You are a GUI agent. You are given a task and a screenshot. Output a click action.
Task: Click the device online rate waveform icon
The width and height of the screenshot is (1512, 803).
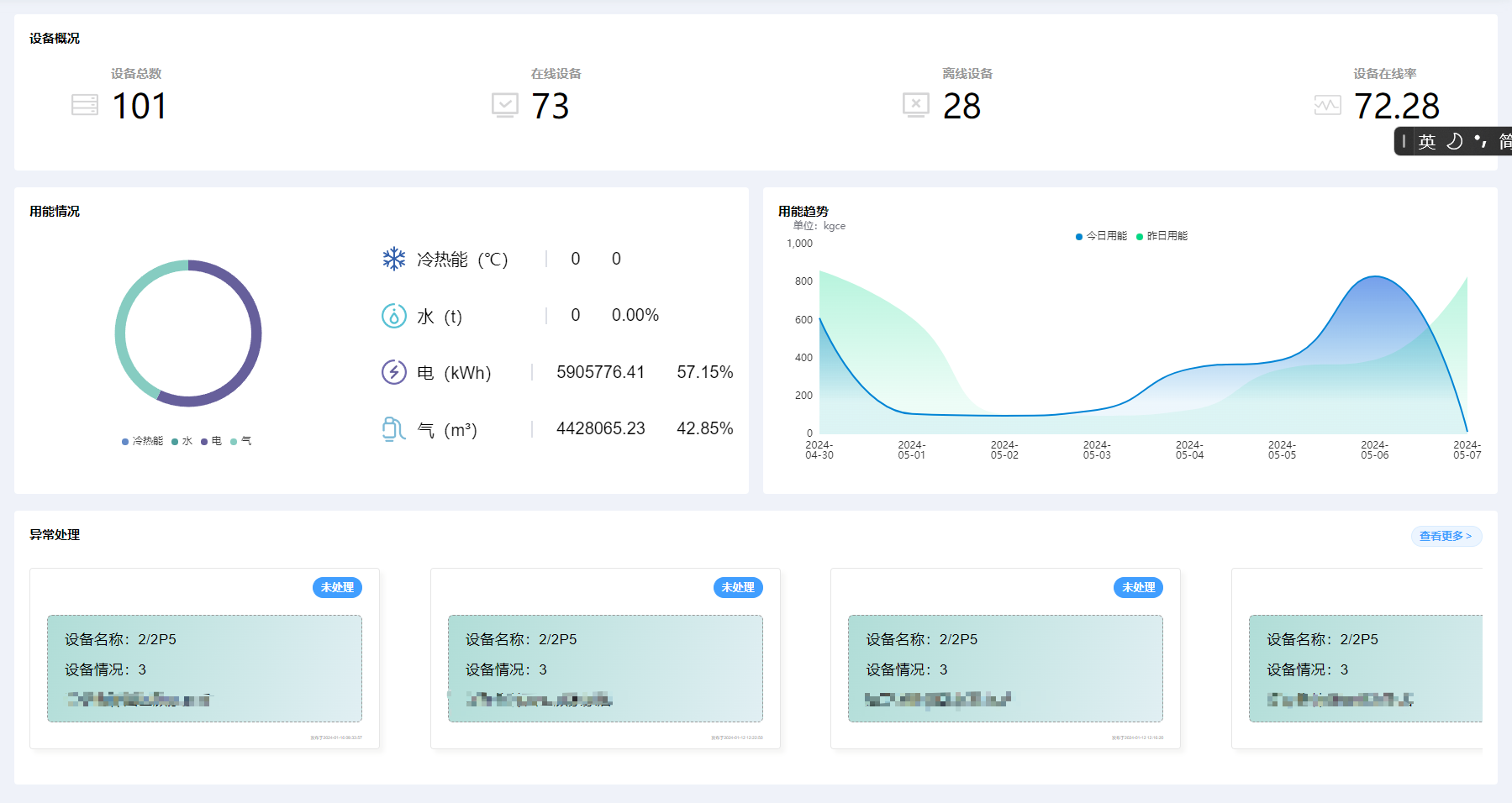(x=1328, y=105)
